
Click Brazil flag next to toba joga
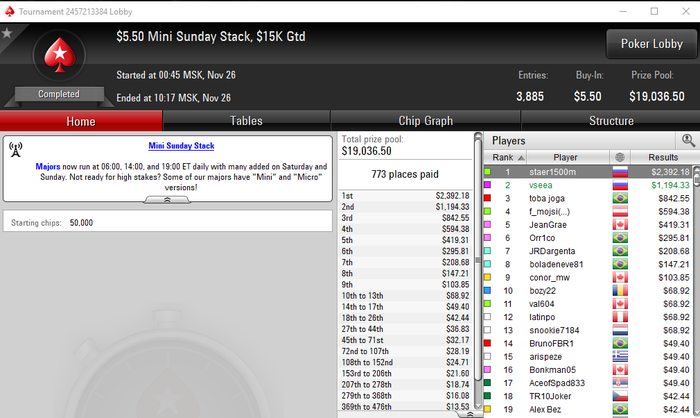tap(620, 198)
